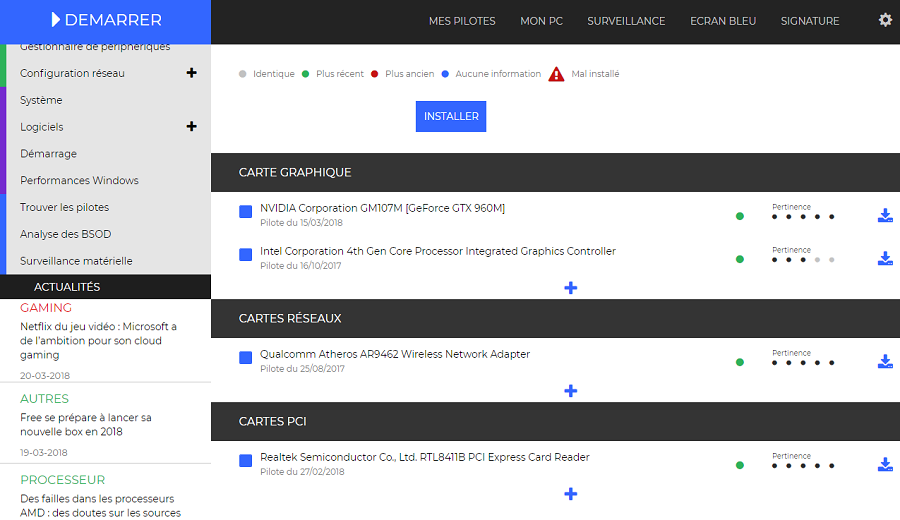
Task: Click the red Plus ancien legend dot
Action: click(374, 74)
